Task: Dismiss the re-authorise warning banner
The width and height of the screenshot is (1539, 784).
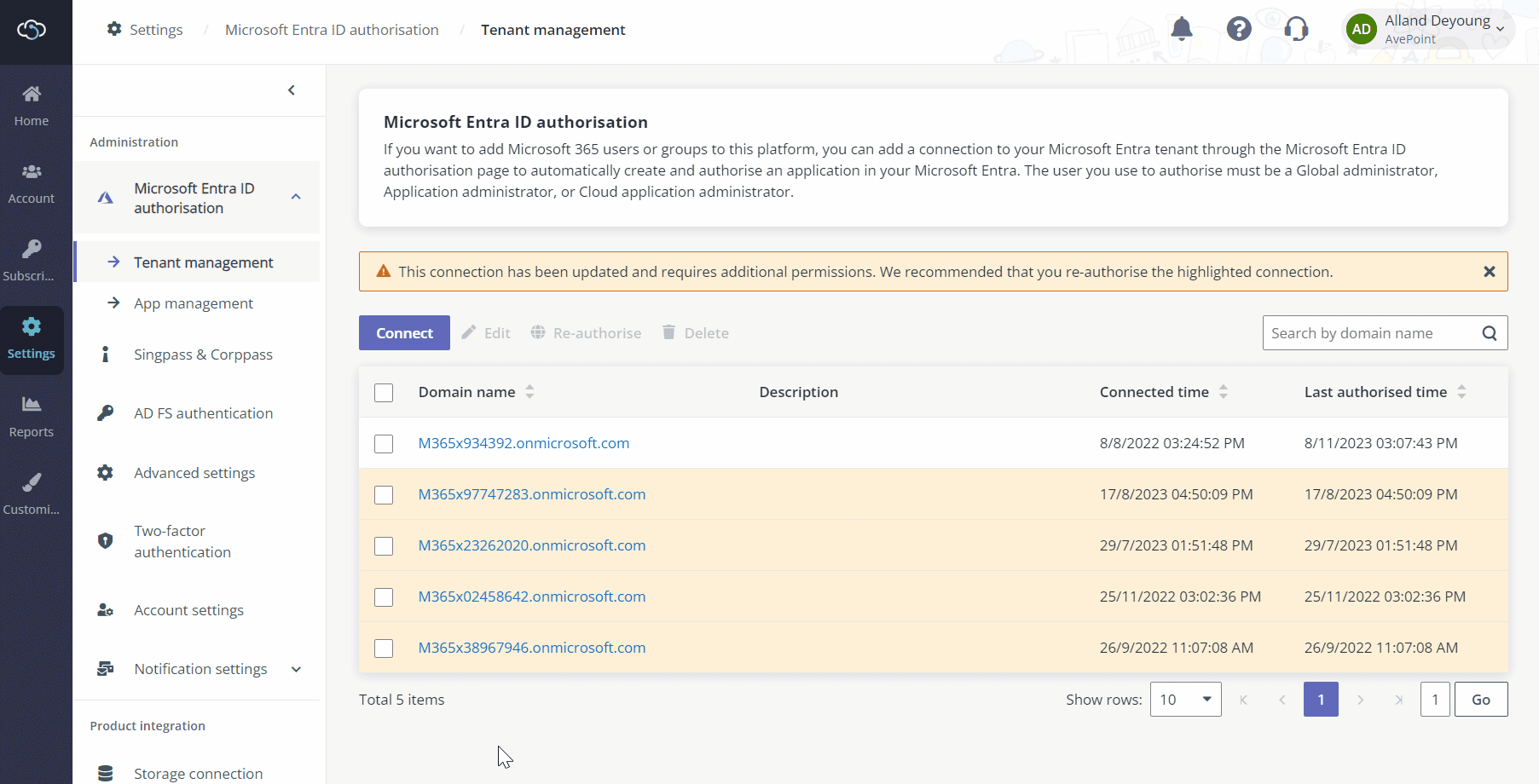Action: 1490,272
